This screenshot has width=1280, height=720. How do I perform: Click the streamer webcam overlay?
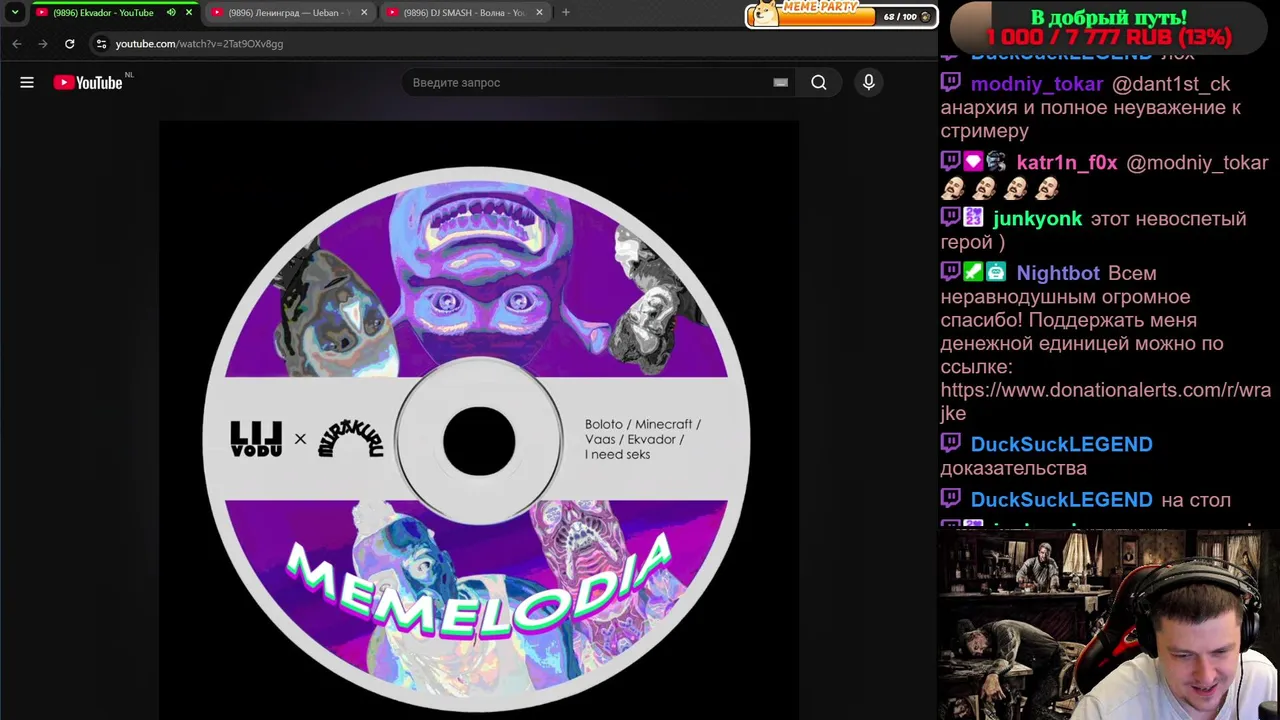tap(1109, 625)
